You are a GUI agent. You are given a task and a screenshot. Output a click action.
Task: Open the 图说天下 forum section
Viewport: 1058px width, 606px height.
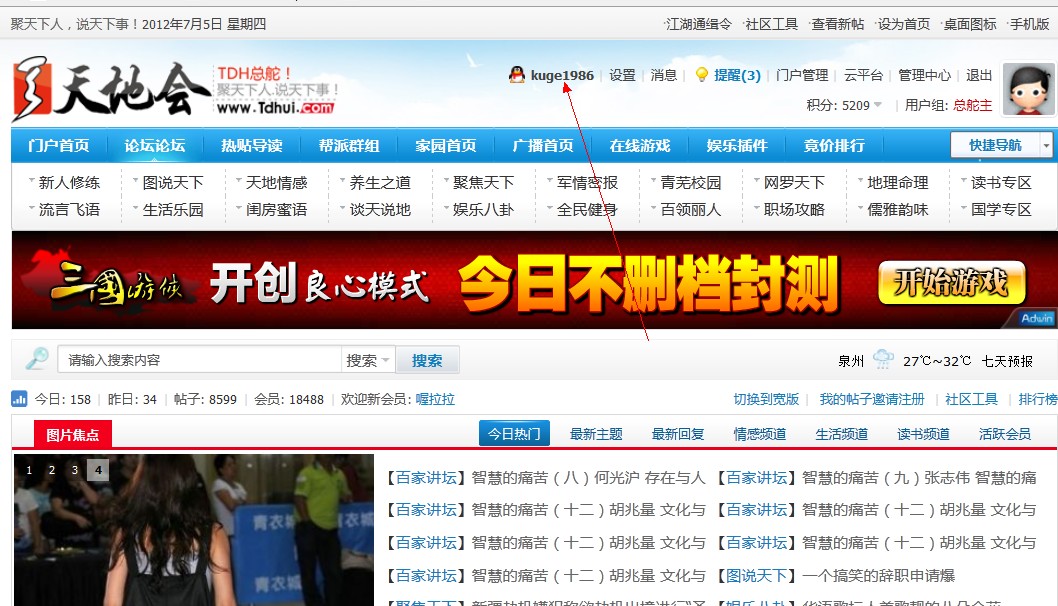pyautogui.click(x=173, y=182)
